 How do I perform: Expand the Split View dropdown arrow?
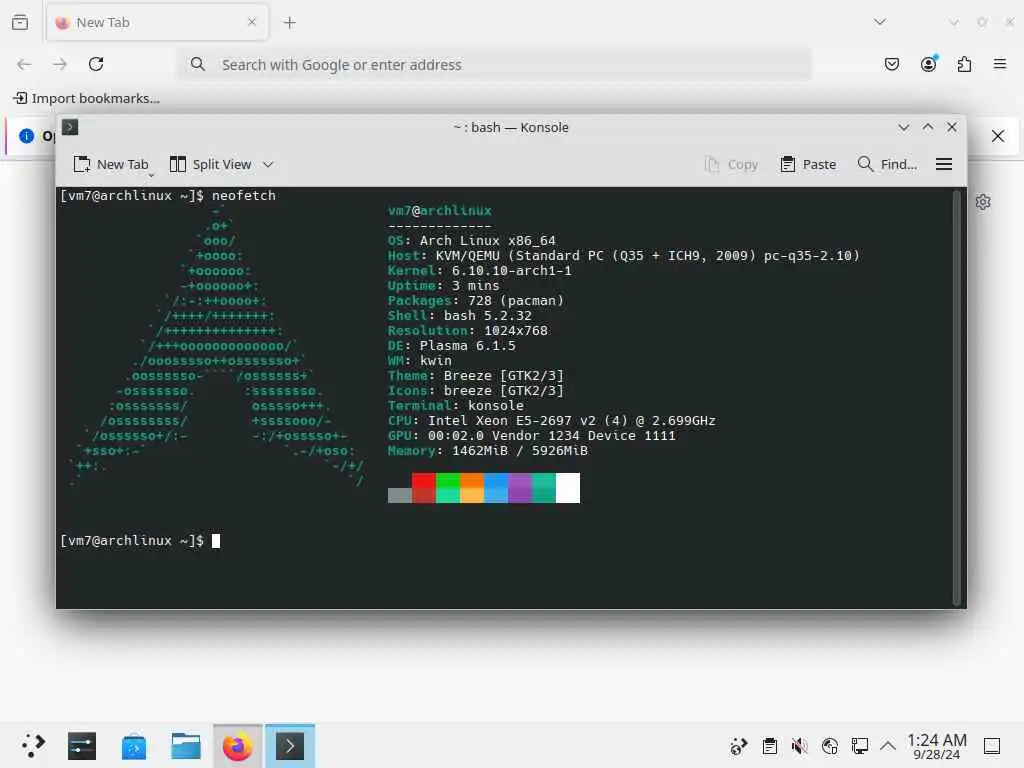tap(268, 165)
